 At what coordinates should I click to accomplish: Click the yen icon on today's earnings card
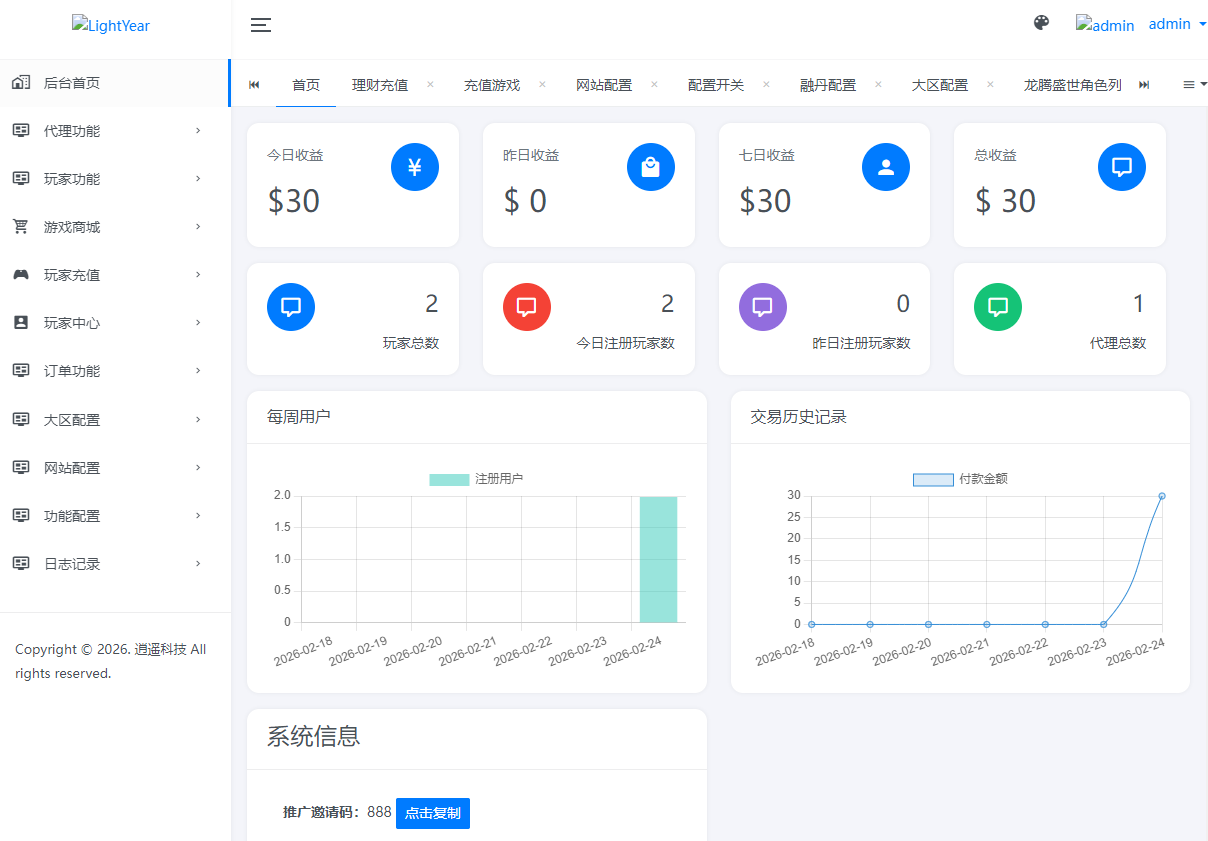[415, 167]
